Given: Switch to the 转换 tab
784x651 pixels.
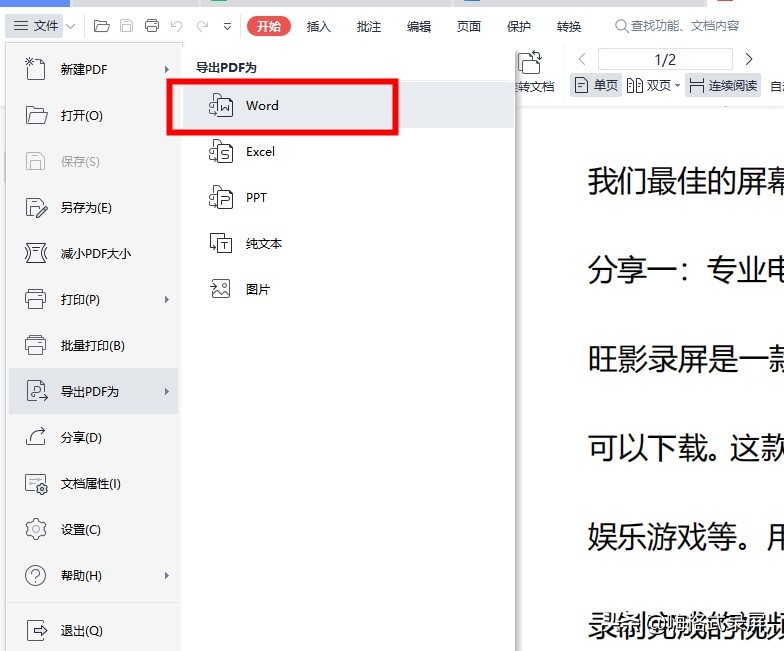Looking at the screenshot, I should 568,26.
